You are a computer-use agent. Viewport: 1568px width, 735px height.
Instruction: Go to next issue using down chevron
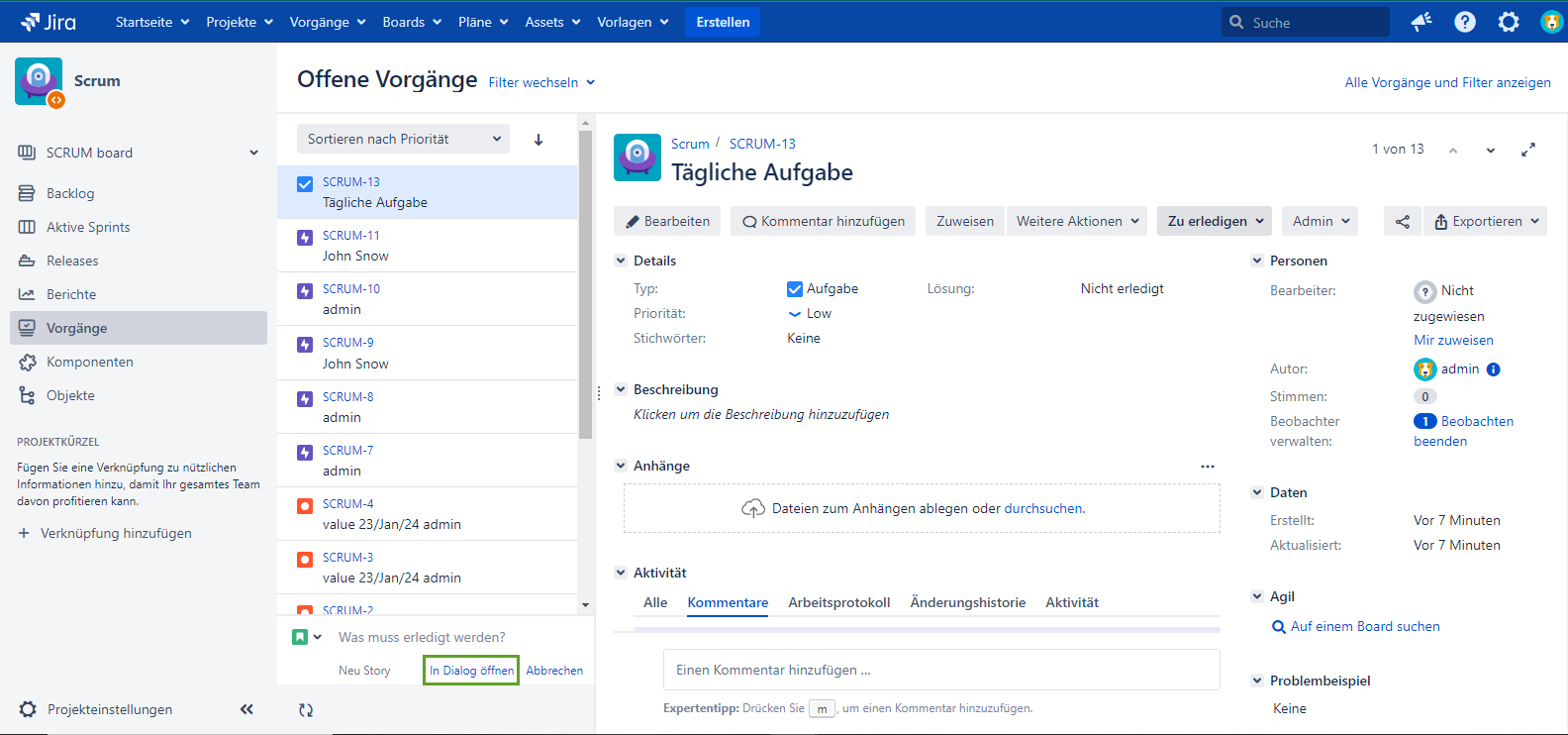[1491, 150]
